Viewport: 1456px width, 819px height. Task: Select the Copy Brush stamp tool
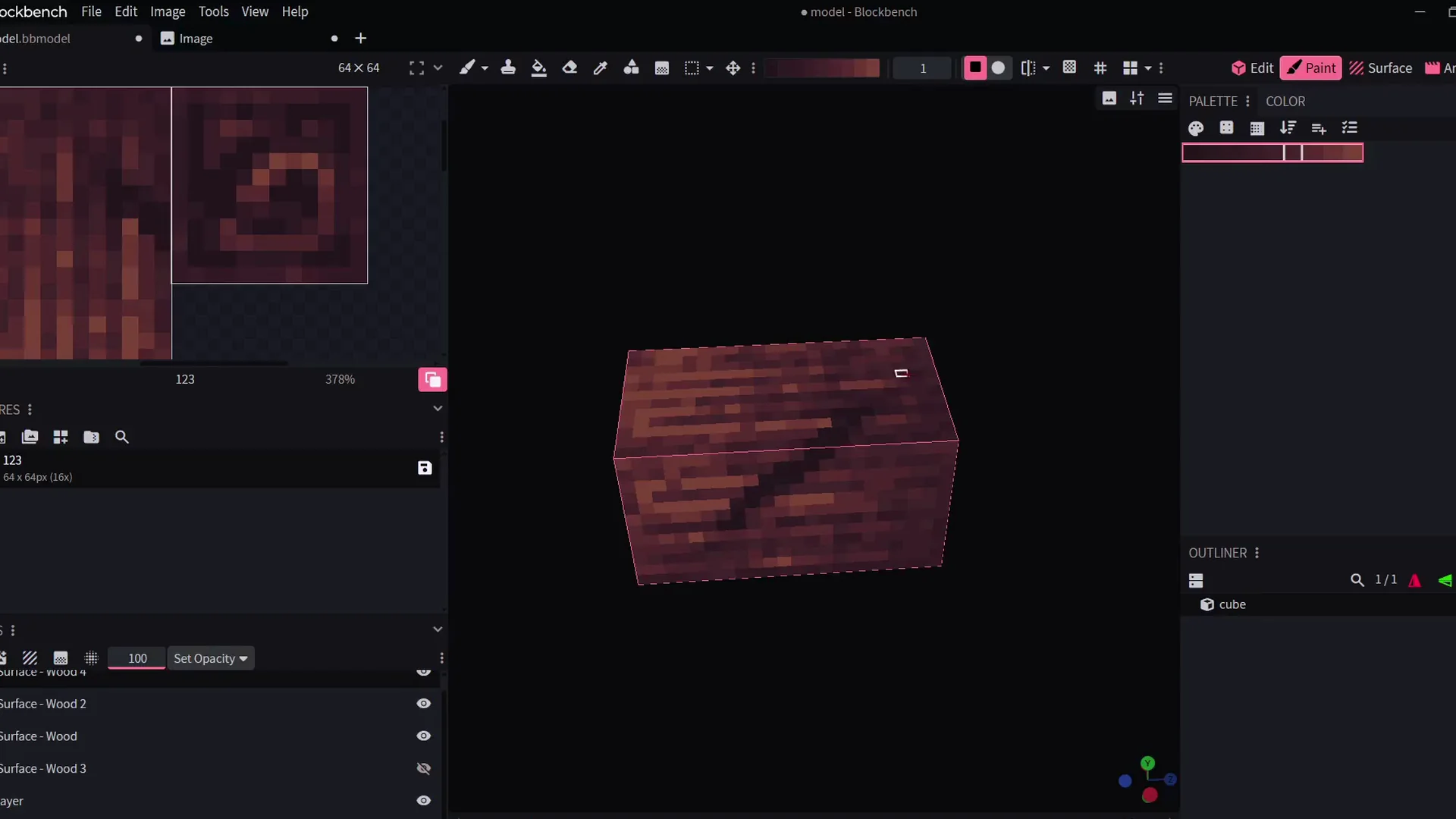pos(508,67)
